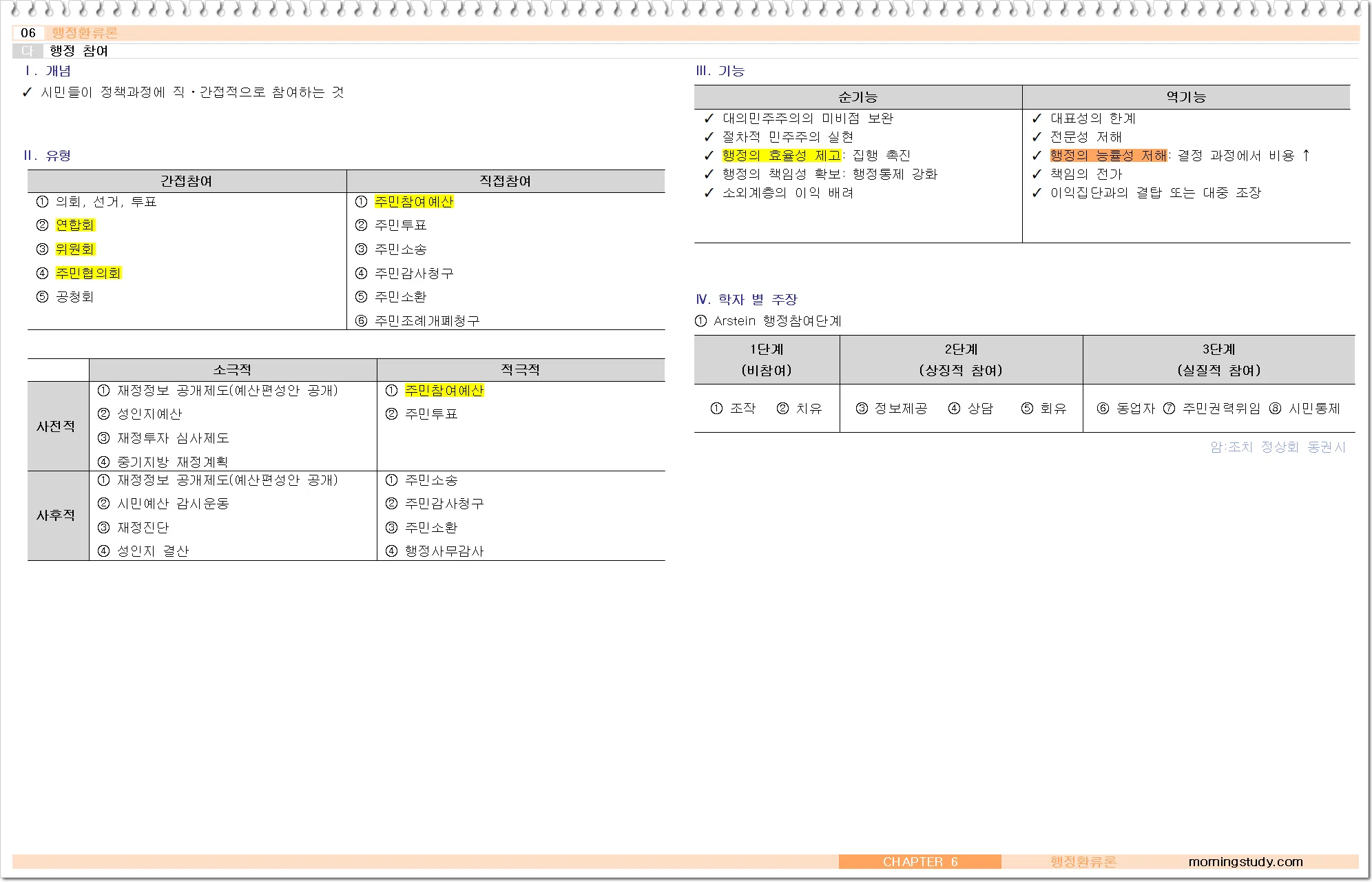Click highlighted 행정의 효율성 제고
This screenshot has width=1372, height=882.
click(x=782, y=156)
